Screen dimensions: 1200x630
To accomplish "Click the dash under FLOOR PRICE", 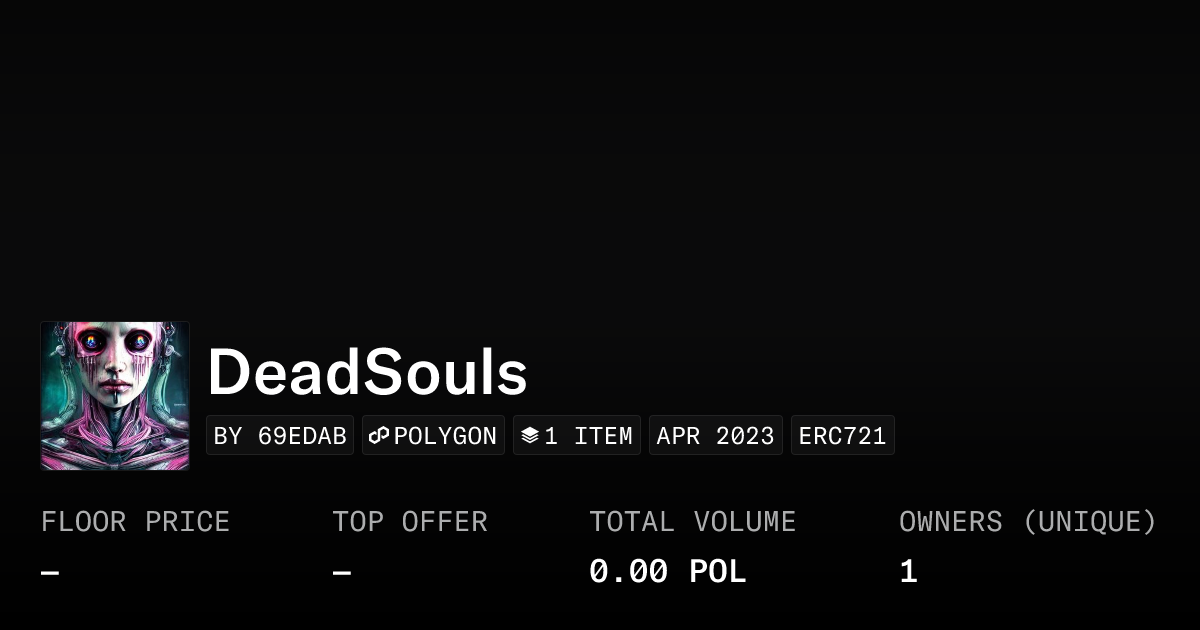I will pos(48,570).
